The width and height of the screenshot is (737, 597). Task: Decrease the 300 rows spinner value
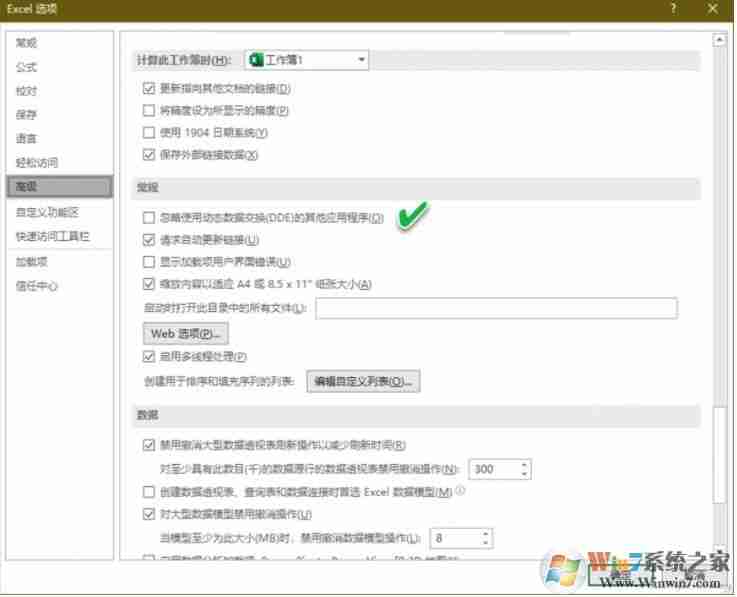pyautogui.click(x=525, y=474)
